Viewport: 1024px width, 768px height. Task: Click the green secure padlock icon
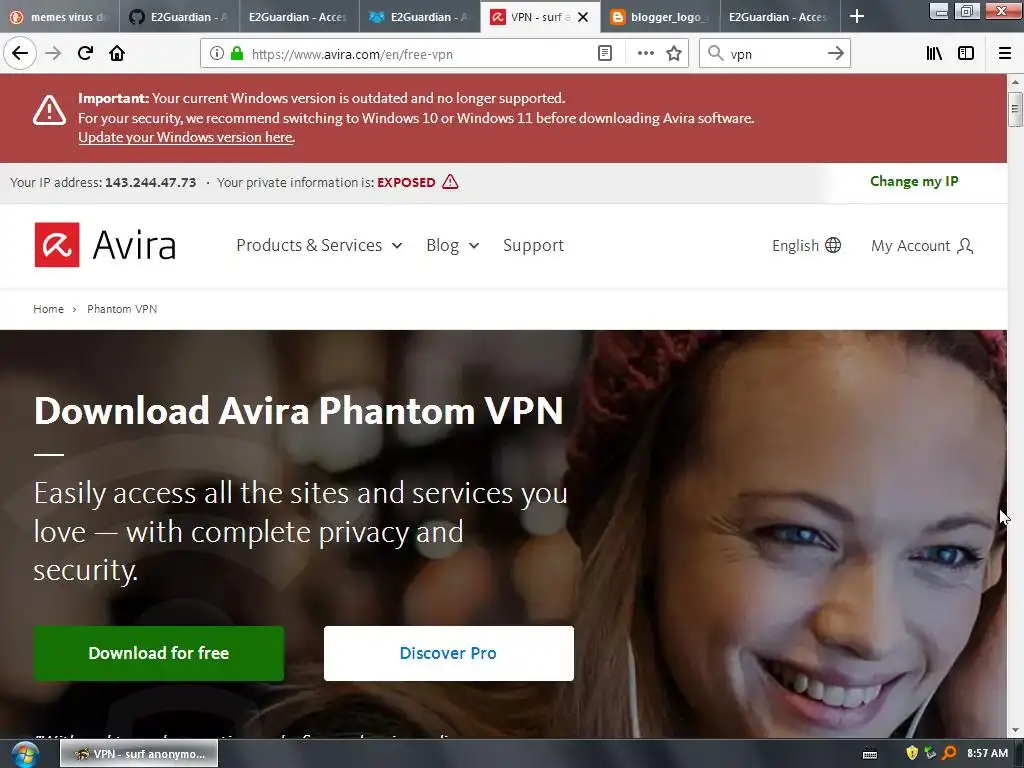coord(237,54)
